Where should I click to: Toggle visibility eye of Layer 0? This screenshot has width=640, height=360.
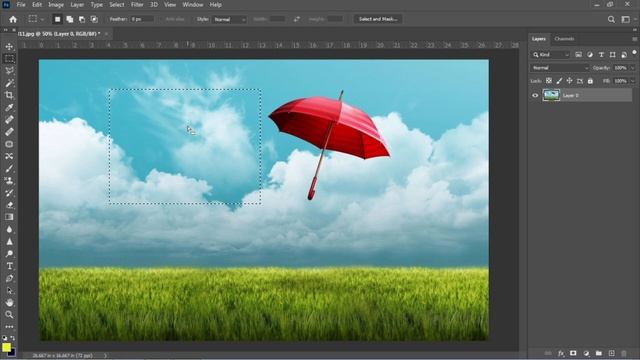click(535, 96)
